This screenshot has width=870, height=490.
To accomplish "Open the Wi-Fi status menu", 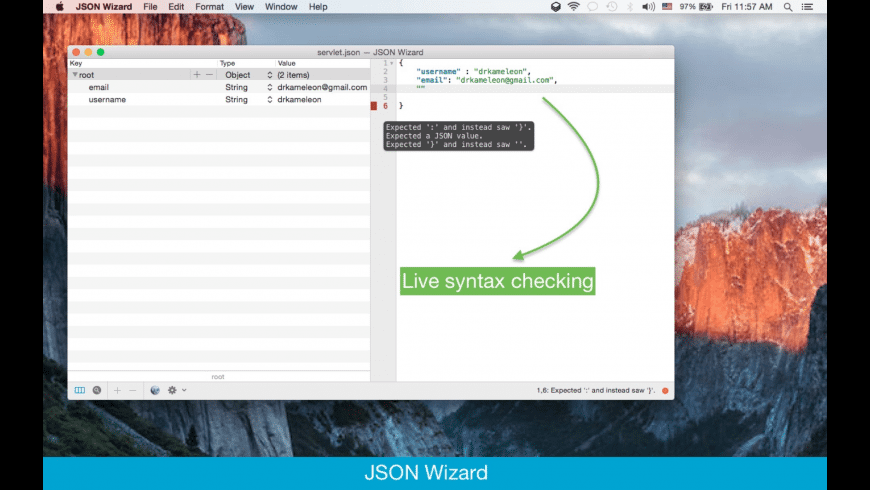I will tap(574, 7).
